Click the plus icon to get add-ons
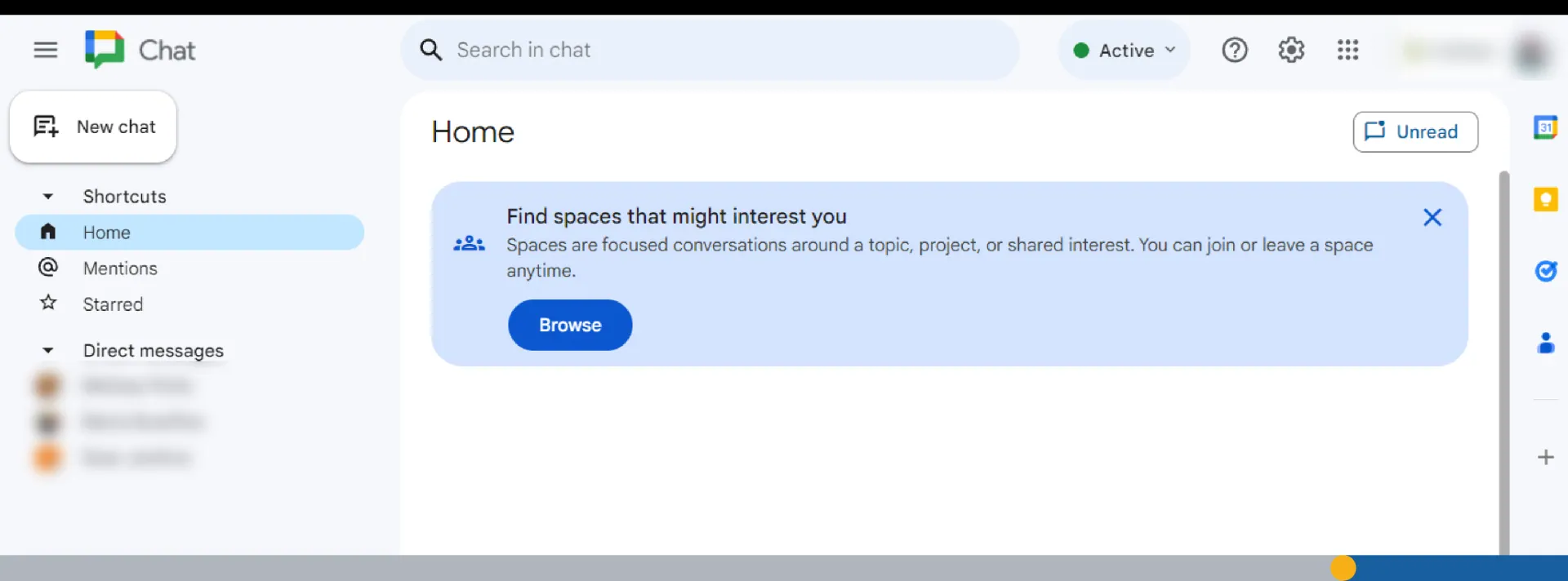Viewport: 1568px width, 581px height. [x=1545, y=457]
